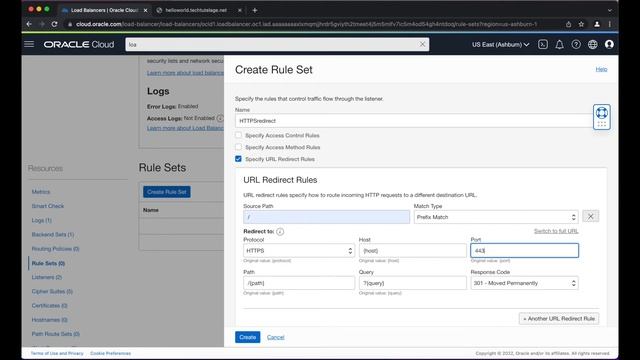This screenshot has width=640, height=360.
Task: Select Metrics in the Resources list
Action: (41, 192)
